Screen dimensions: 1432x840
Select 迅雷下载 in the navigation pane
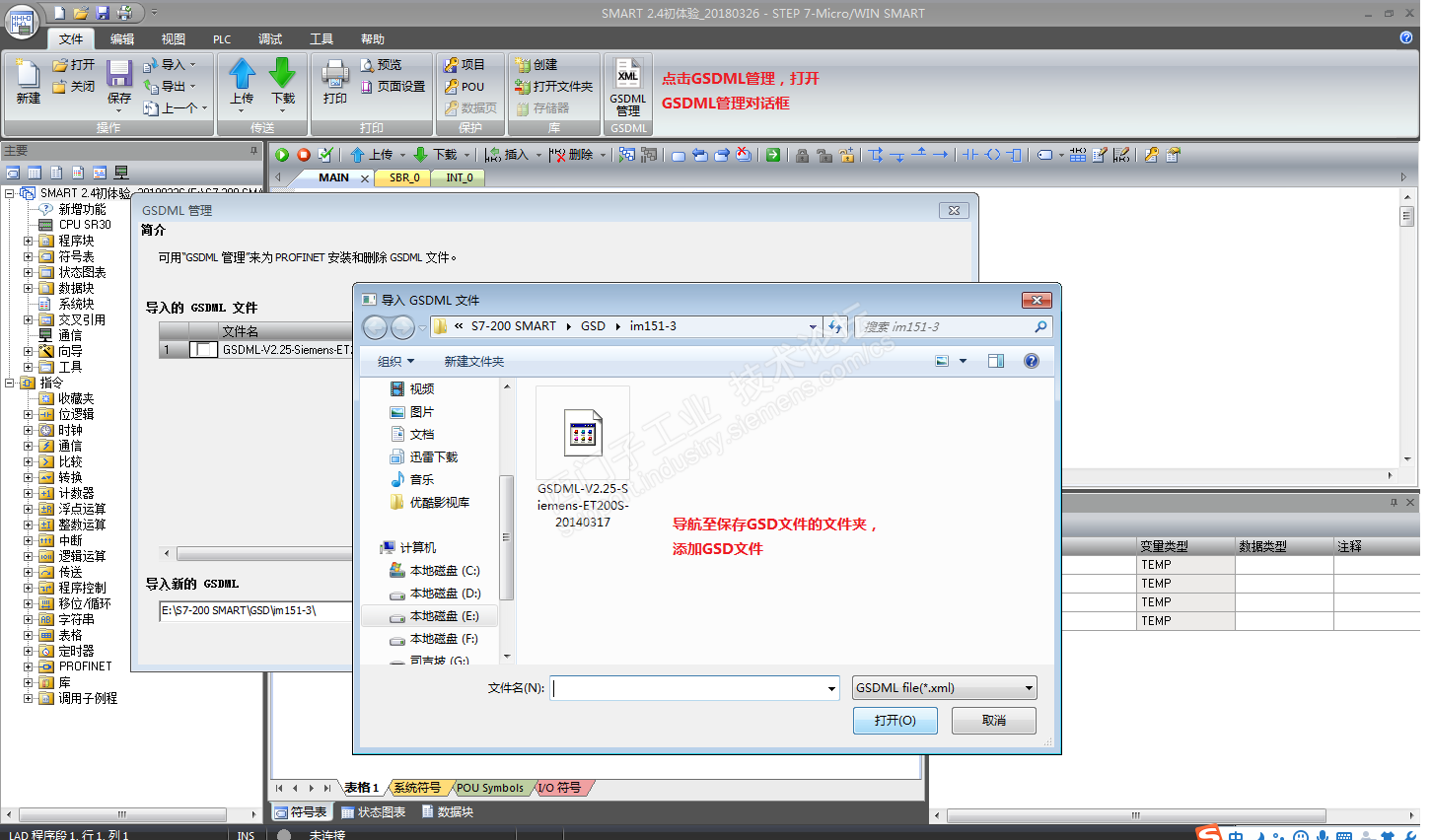point(424,457)
